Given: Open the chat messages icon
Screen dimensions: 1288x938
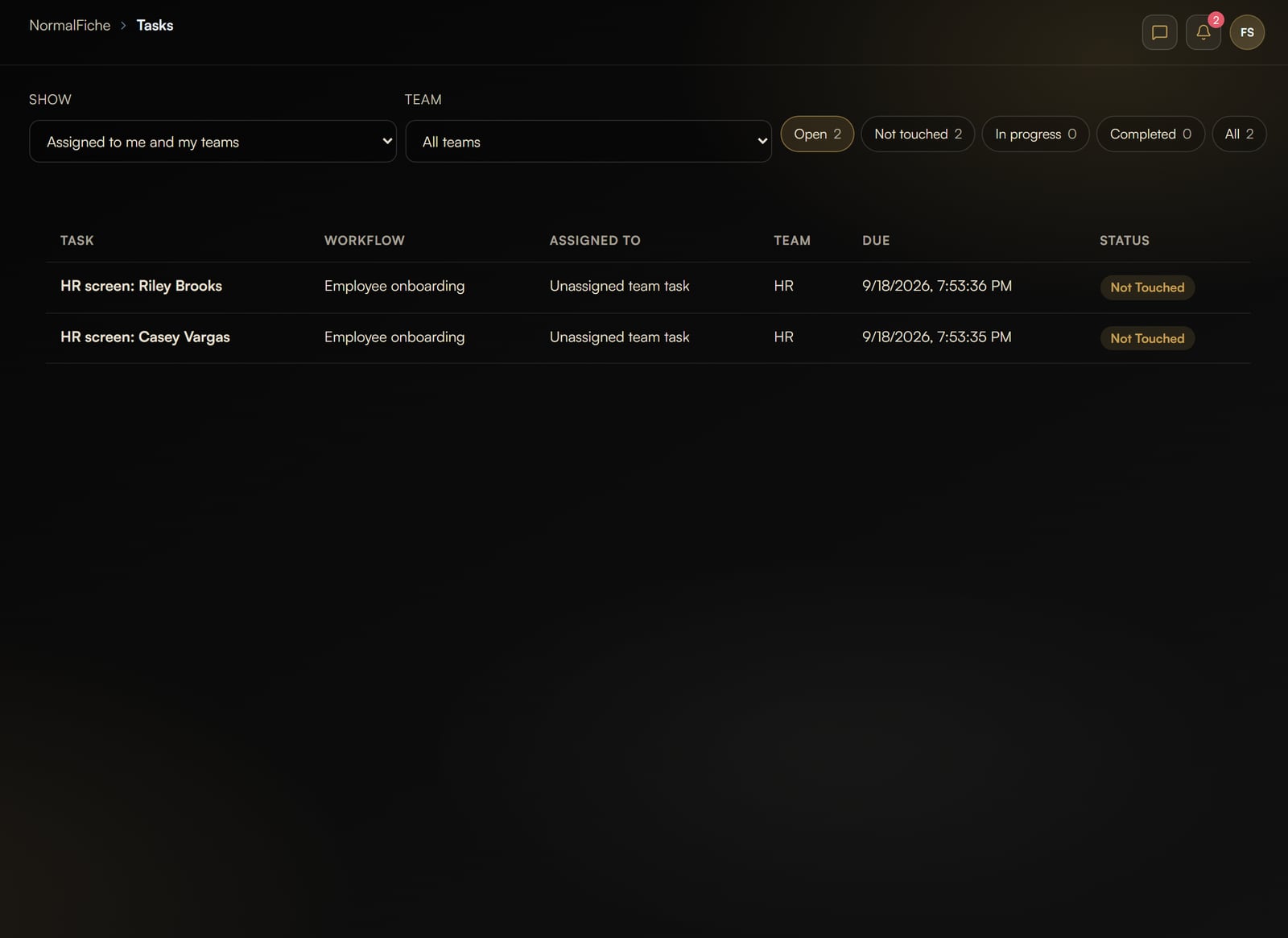Looking at the screenshot, I should click(1159, 32).
